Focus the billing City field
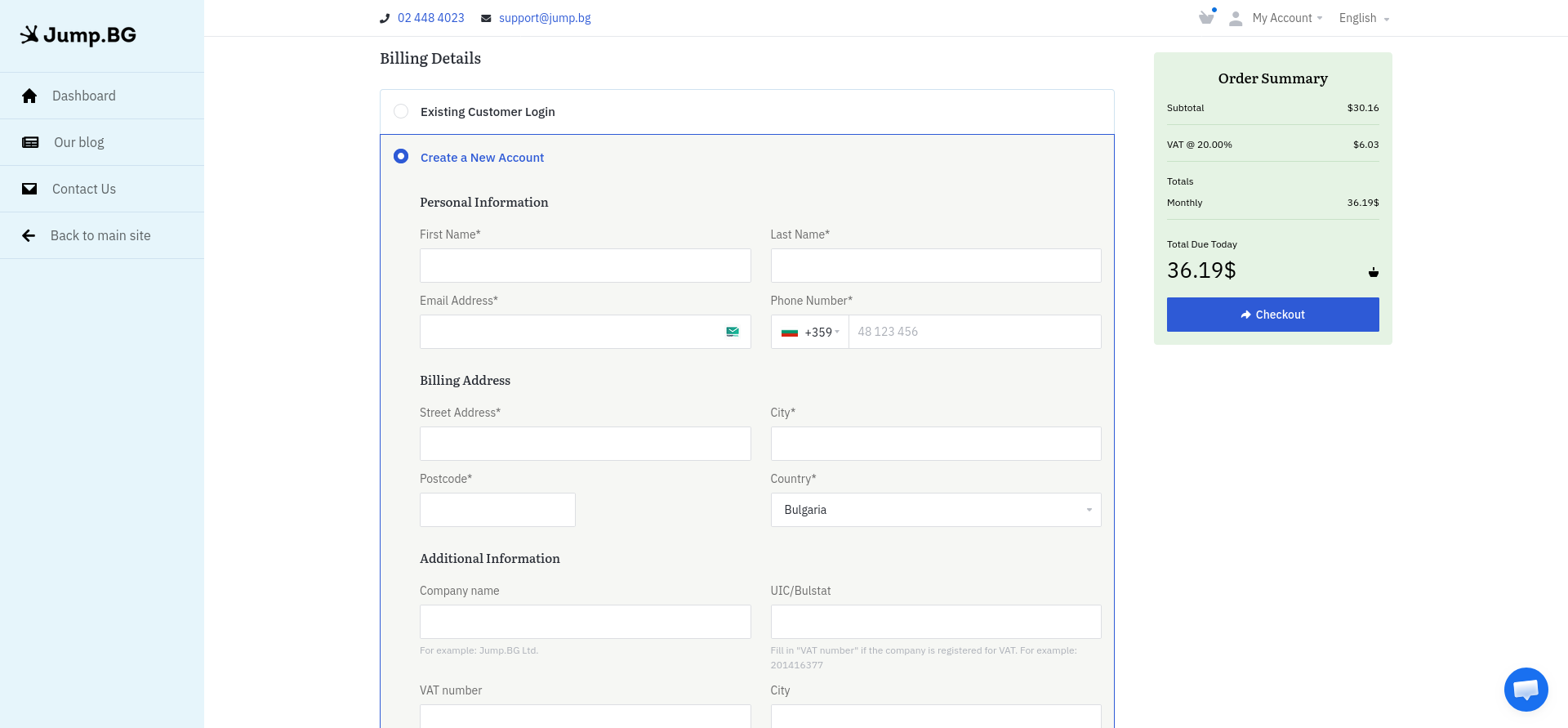The width and height of the screenshot is (1568, 728). pos(936,444)
